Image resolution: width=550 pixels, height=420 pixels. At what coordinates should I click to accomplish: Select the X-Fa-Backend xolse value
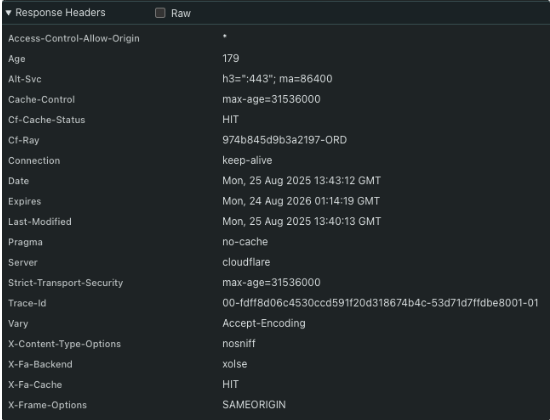[x=234, y=364]
